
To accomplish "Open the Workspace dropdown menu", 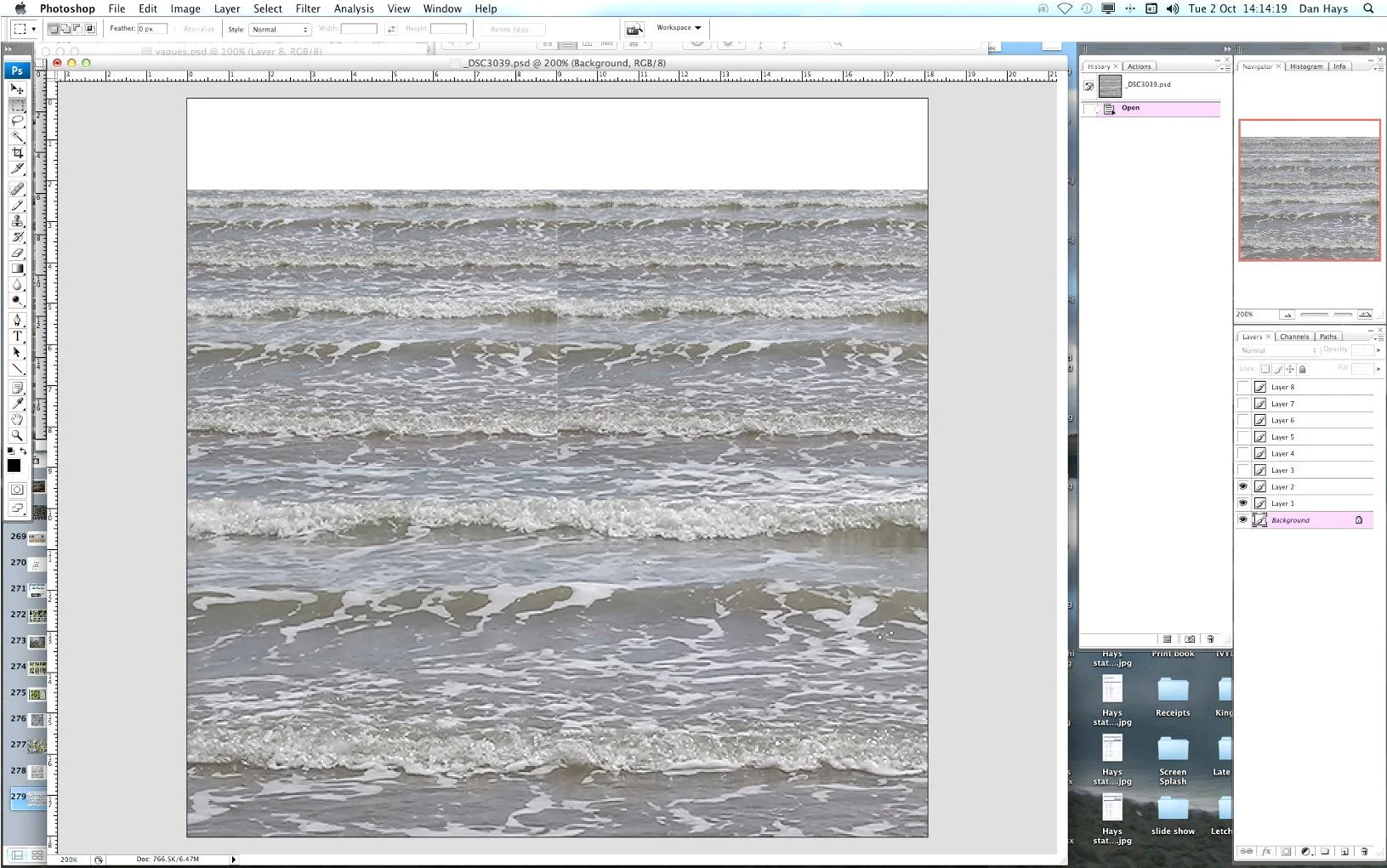I will click(679, 28).
